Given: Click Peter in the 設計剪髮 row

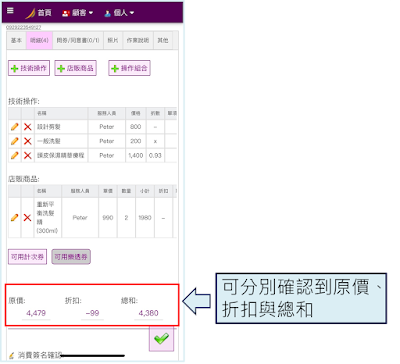Looking at the screenshot, I should click(107, 127).
